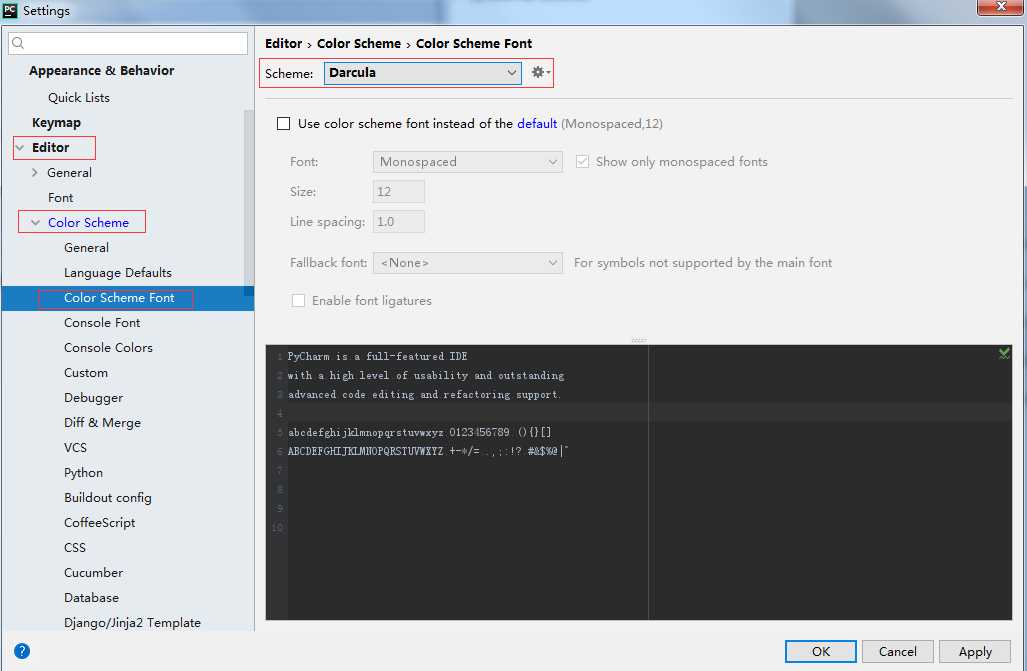The width and height of the screenshot is (1027, 671).
Task: Select Diff & Merge item
Action: point(102,423)
